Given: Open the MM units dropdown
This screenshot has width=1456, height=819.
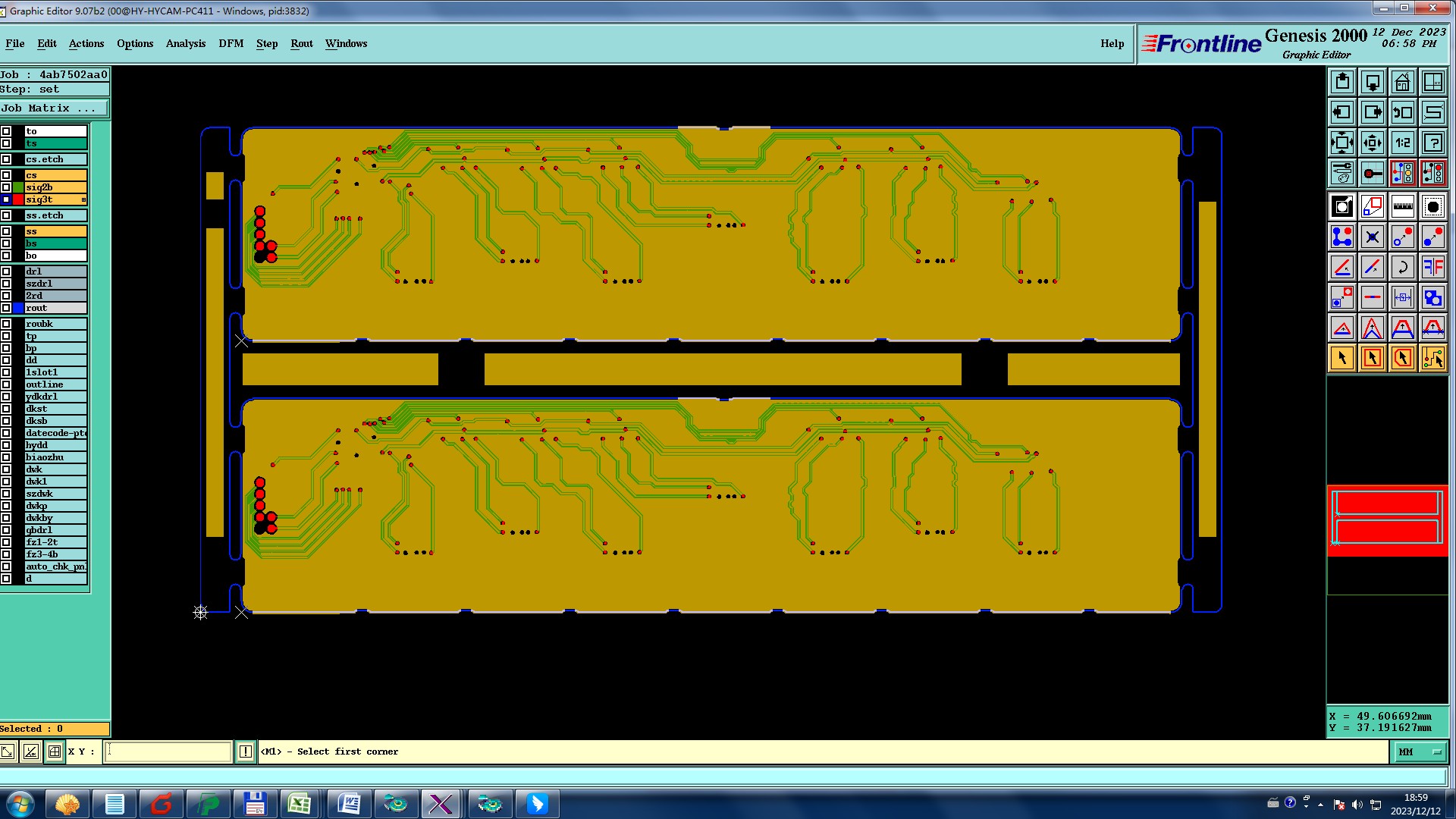Looking at the screenshot, I should coord(1420,752).
